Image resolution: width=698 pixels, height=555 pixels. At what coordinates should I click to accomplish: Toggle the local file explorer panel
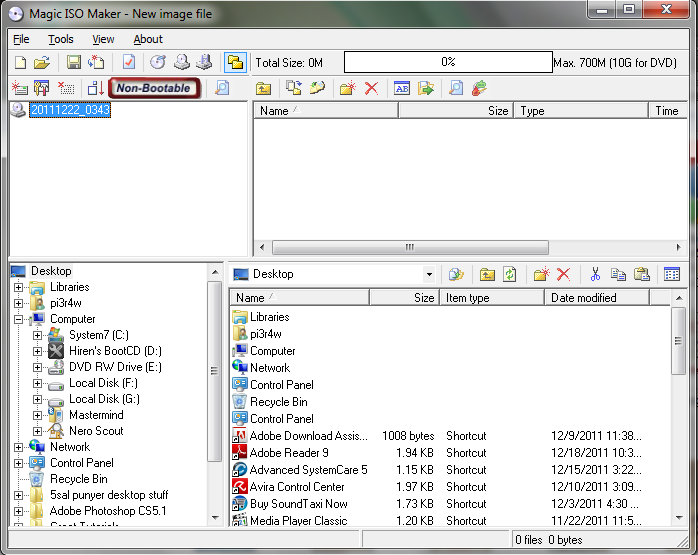(235, 62)
